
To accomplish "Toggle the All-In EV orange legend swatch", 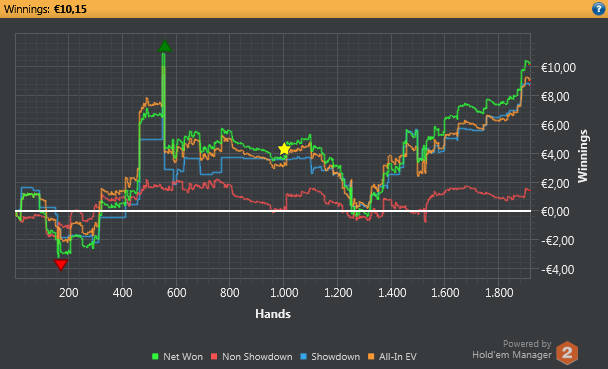I will 371,356.
